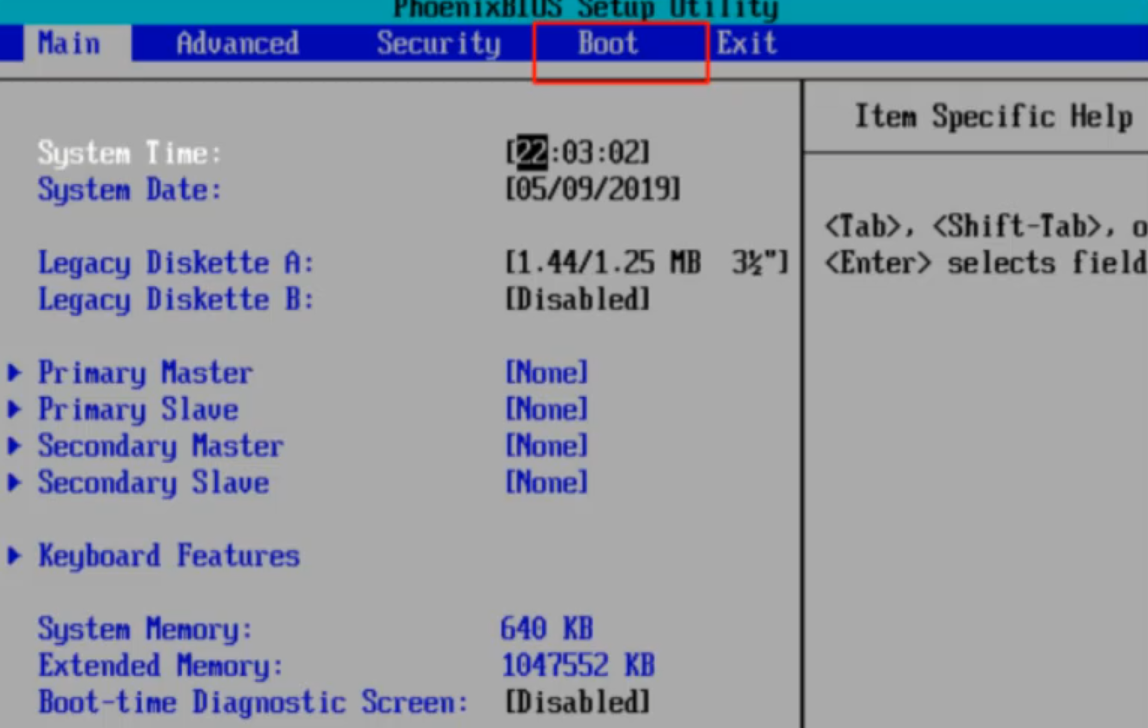
Task: Select the Boot tab
Action: click(x=608, y=44)
